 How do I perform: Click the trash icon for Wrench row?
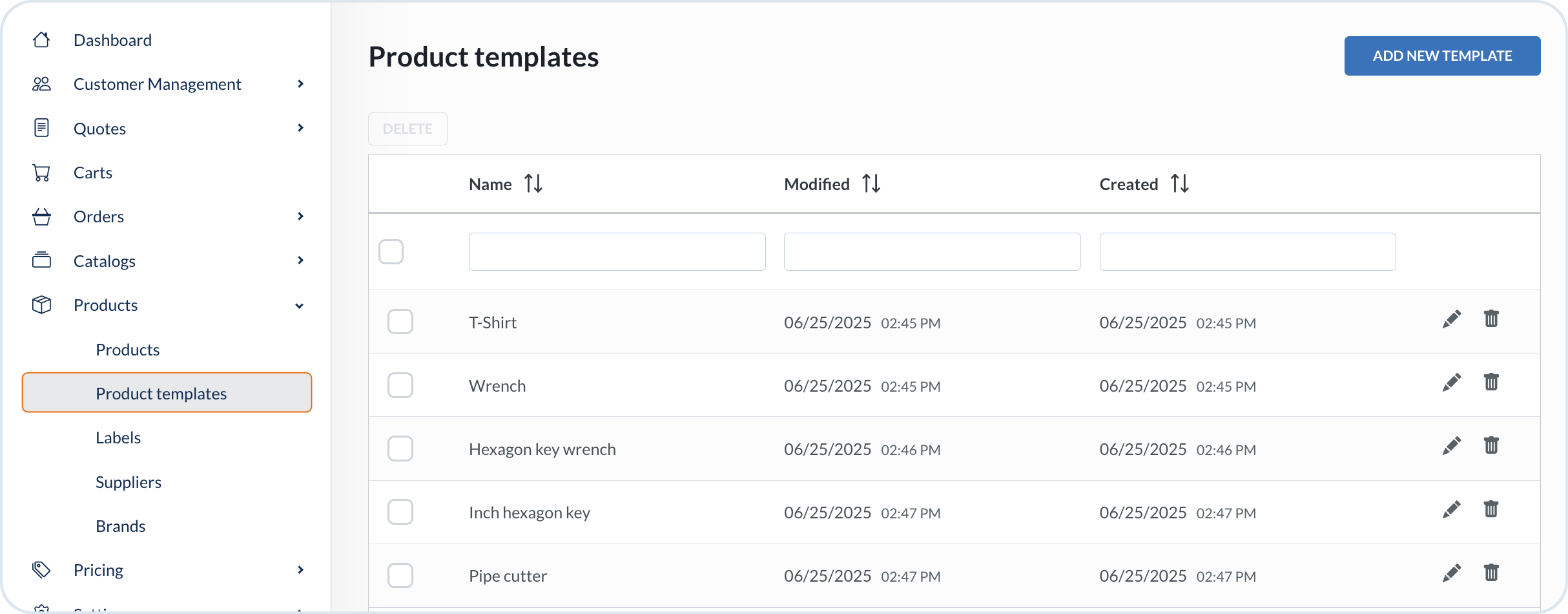click(x=1491, y=382)
